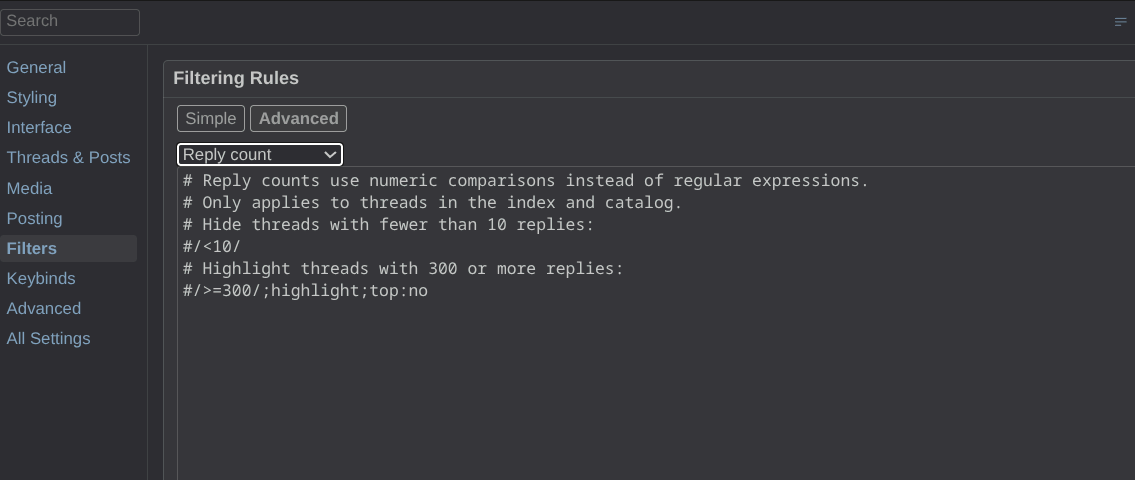Open the Posting settings
Viewport: 1135px width, 480px height.
(x=34, y=219)
